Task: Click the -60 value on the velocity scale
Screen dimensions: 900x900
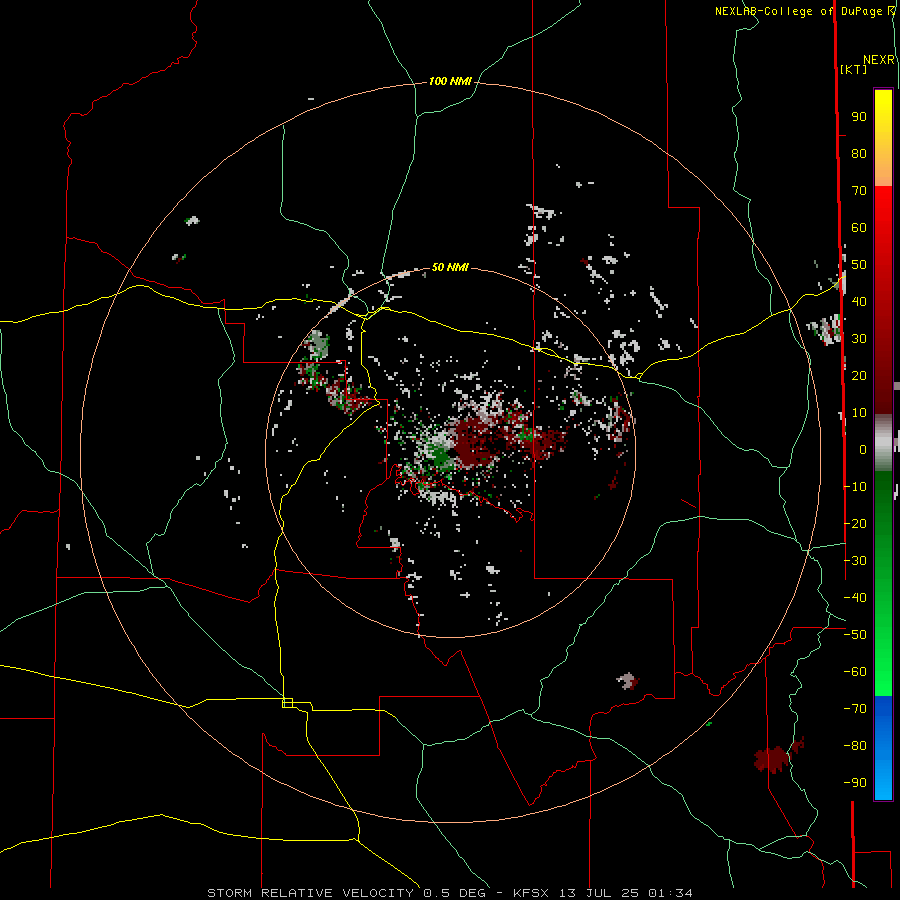Action: 855,672
